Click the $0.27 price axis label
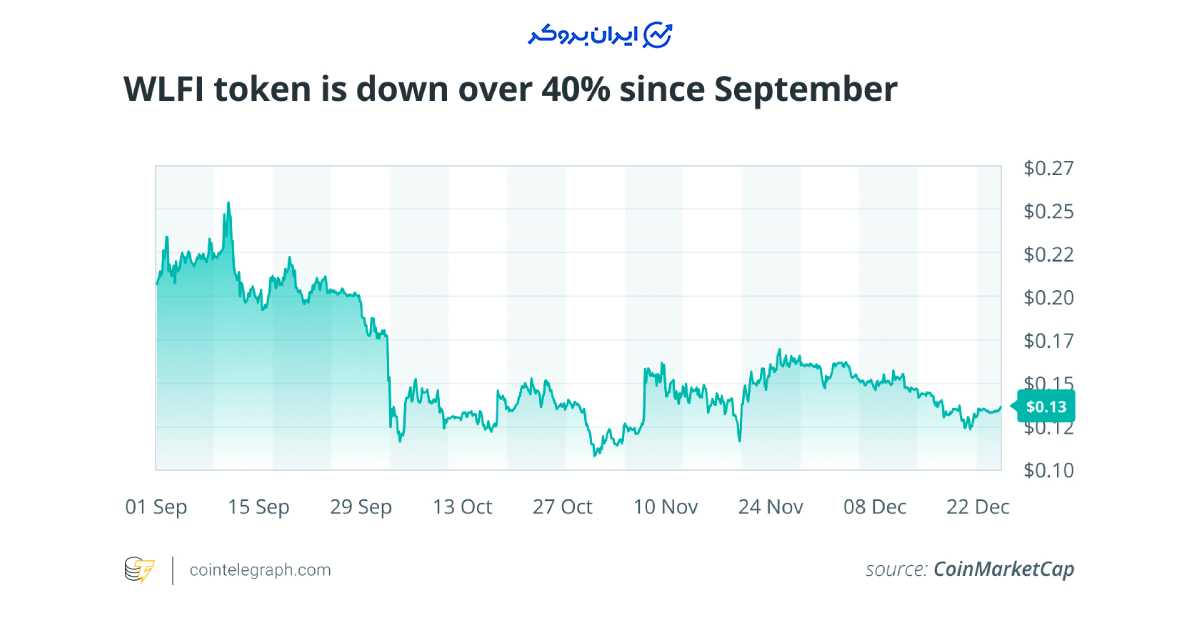This screenshot has width=1200, height=628. tap(1048, 168)
